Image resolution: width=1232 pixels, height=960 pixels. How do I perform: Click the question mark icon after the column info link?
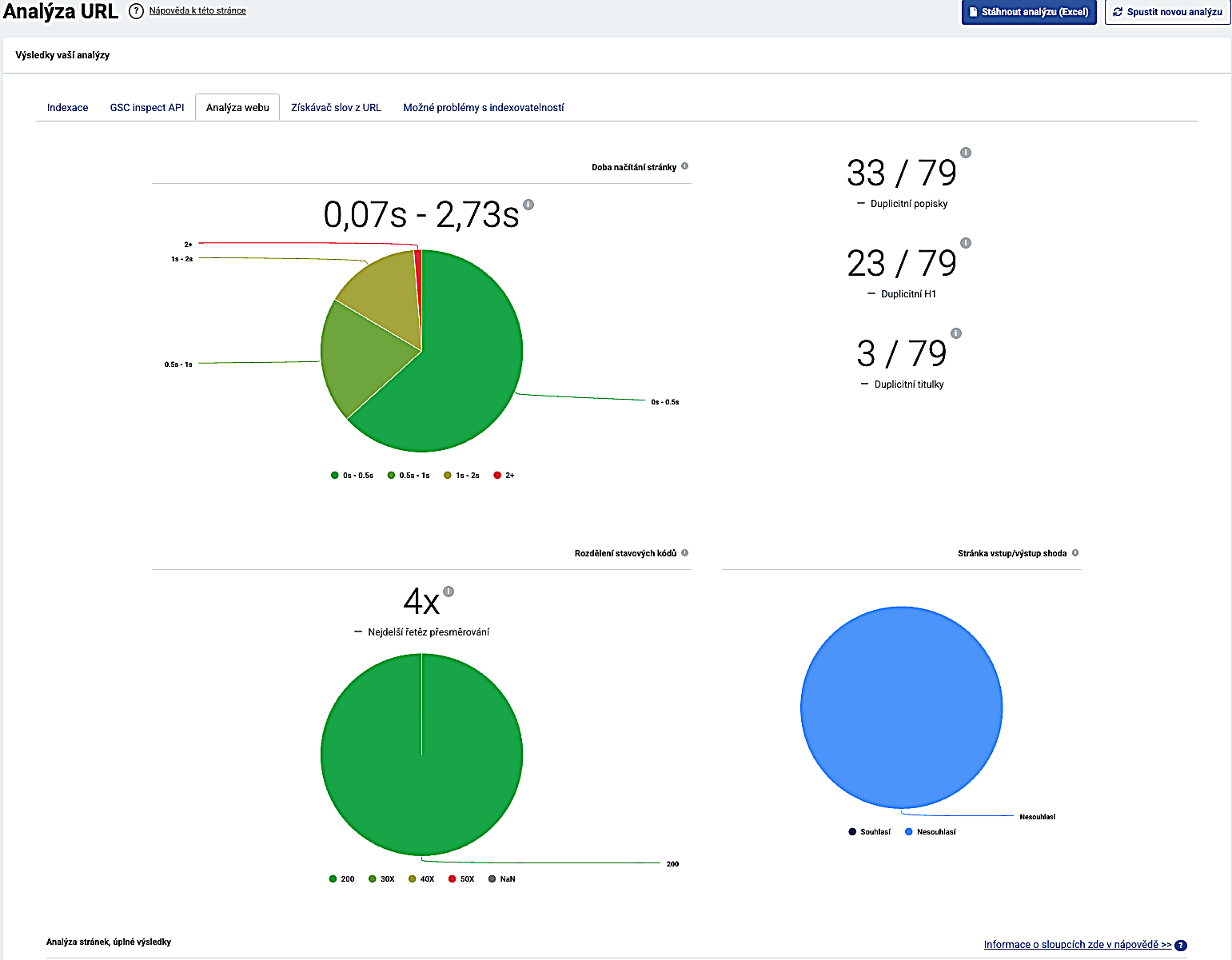[1181, 946]
